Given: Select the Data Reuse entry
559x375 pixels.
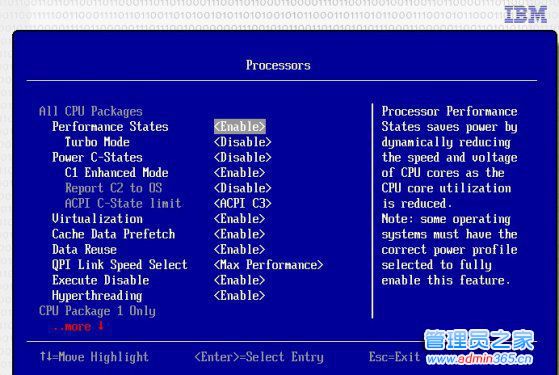Looking at the screenshot, I should click(84, 249).
